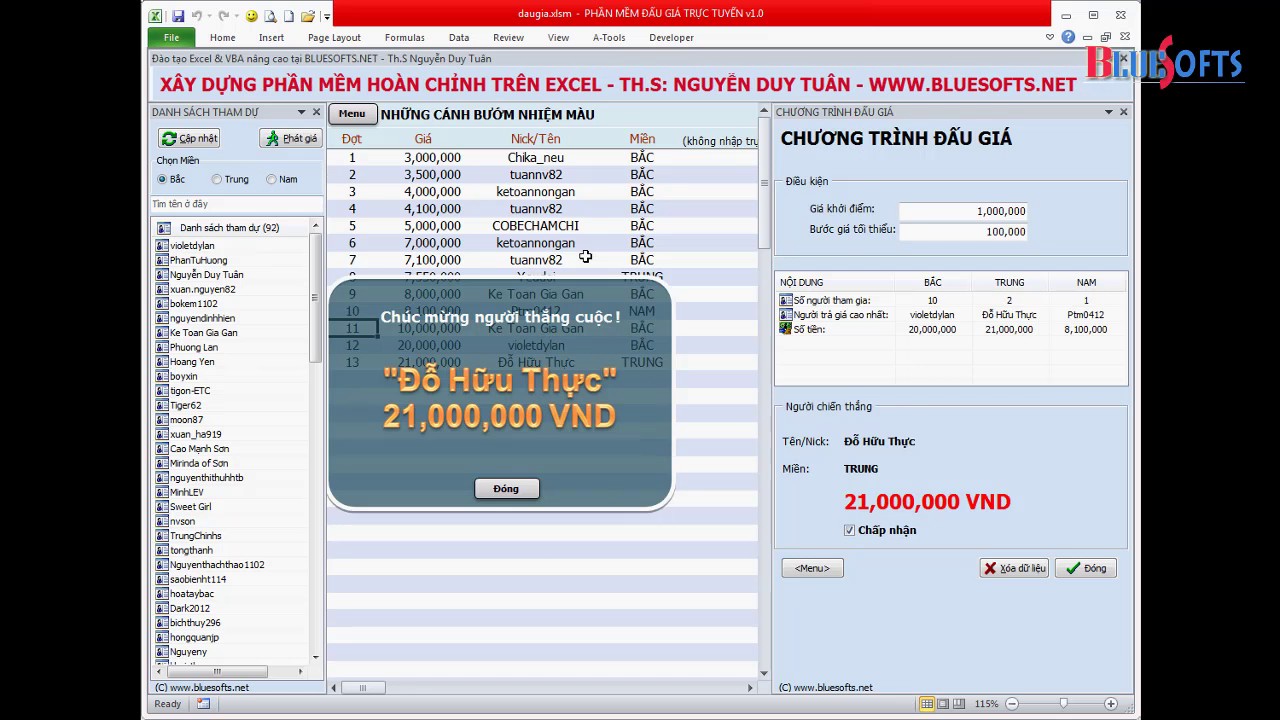Select hoataybac in participant list
1280x720 pixels.
pyautogui.click(x=191, y=593)
